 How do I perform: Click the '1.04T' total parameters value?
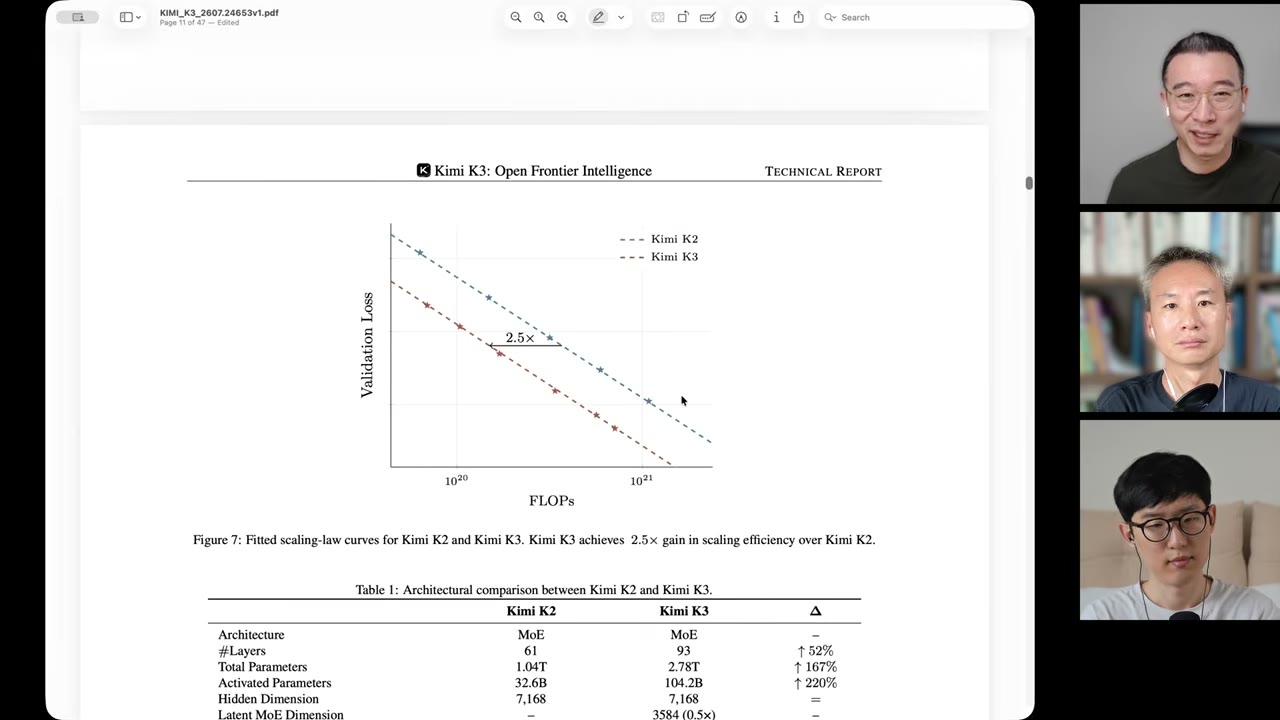(531, 667)
